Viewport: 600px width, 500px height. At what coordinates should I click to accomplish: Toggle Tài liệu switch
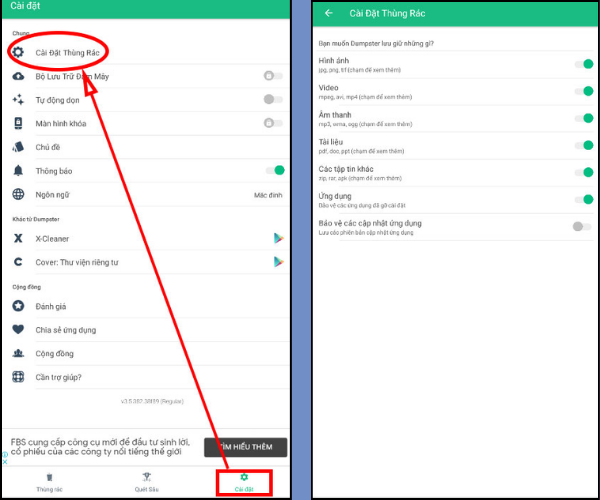pos(584,145)
